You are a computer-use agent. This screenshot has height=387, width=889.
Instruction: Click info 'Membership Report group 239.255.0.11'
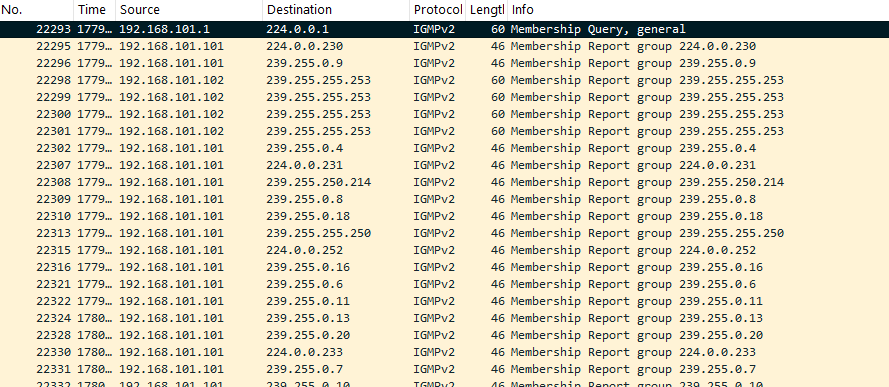(637, 301)
